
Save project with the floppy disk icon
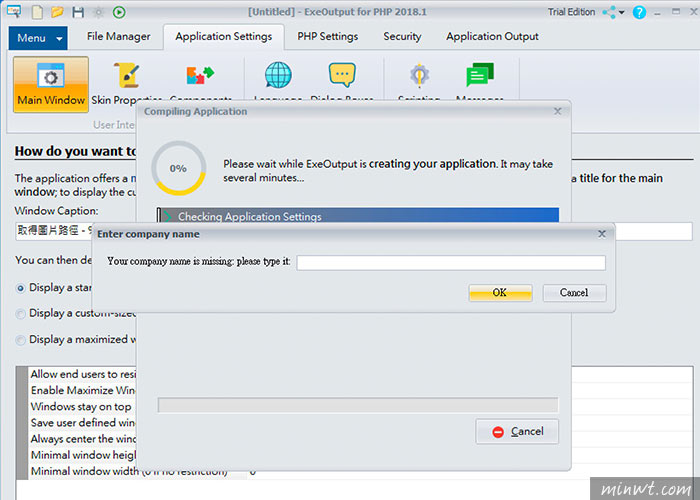pos(78,12)
